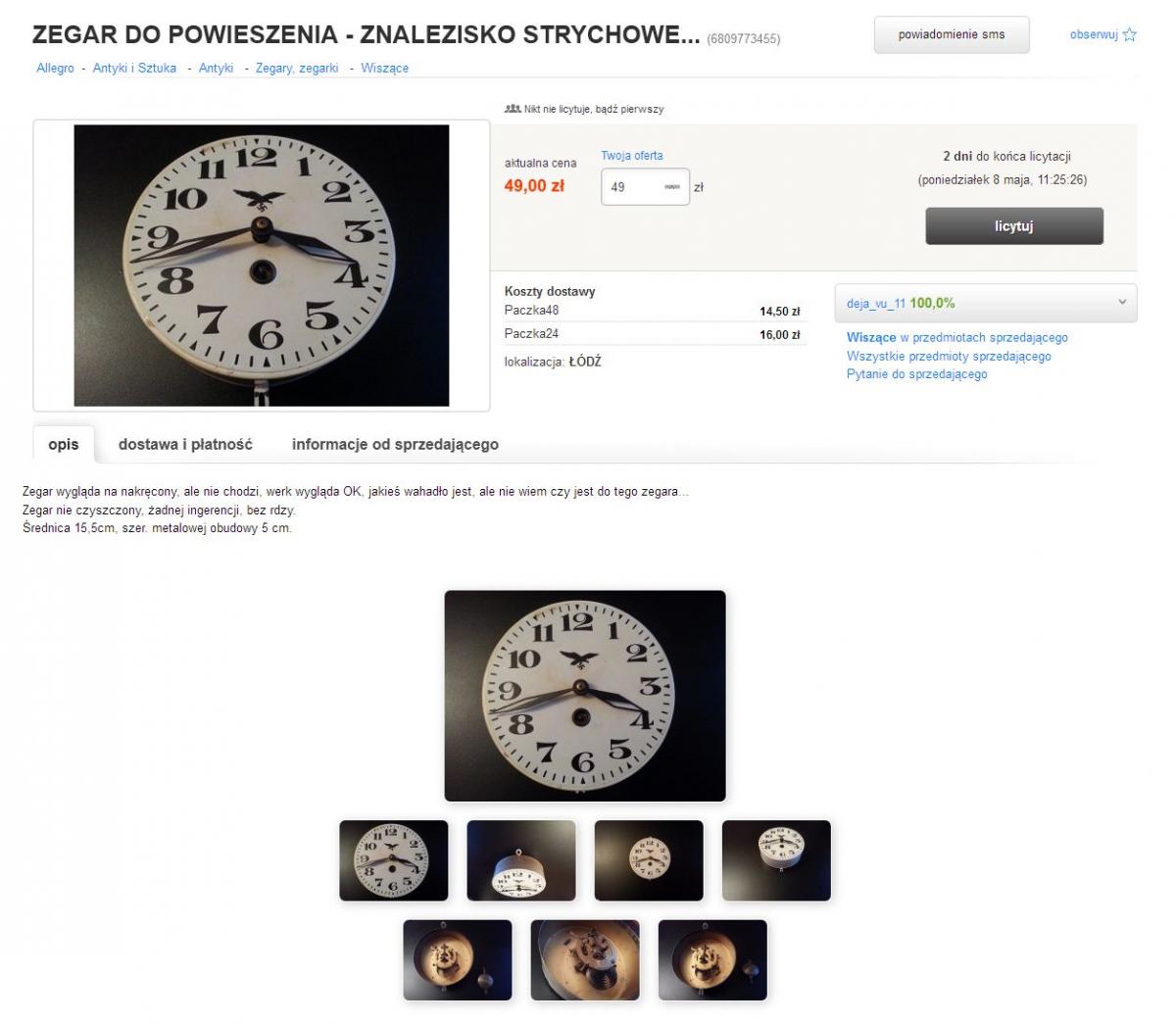1176x1024 pixels.
Task: Open the main clock photo at top
Action: click(x=262, y=266)
